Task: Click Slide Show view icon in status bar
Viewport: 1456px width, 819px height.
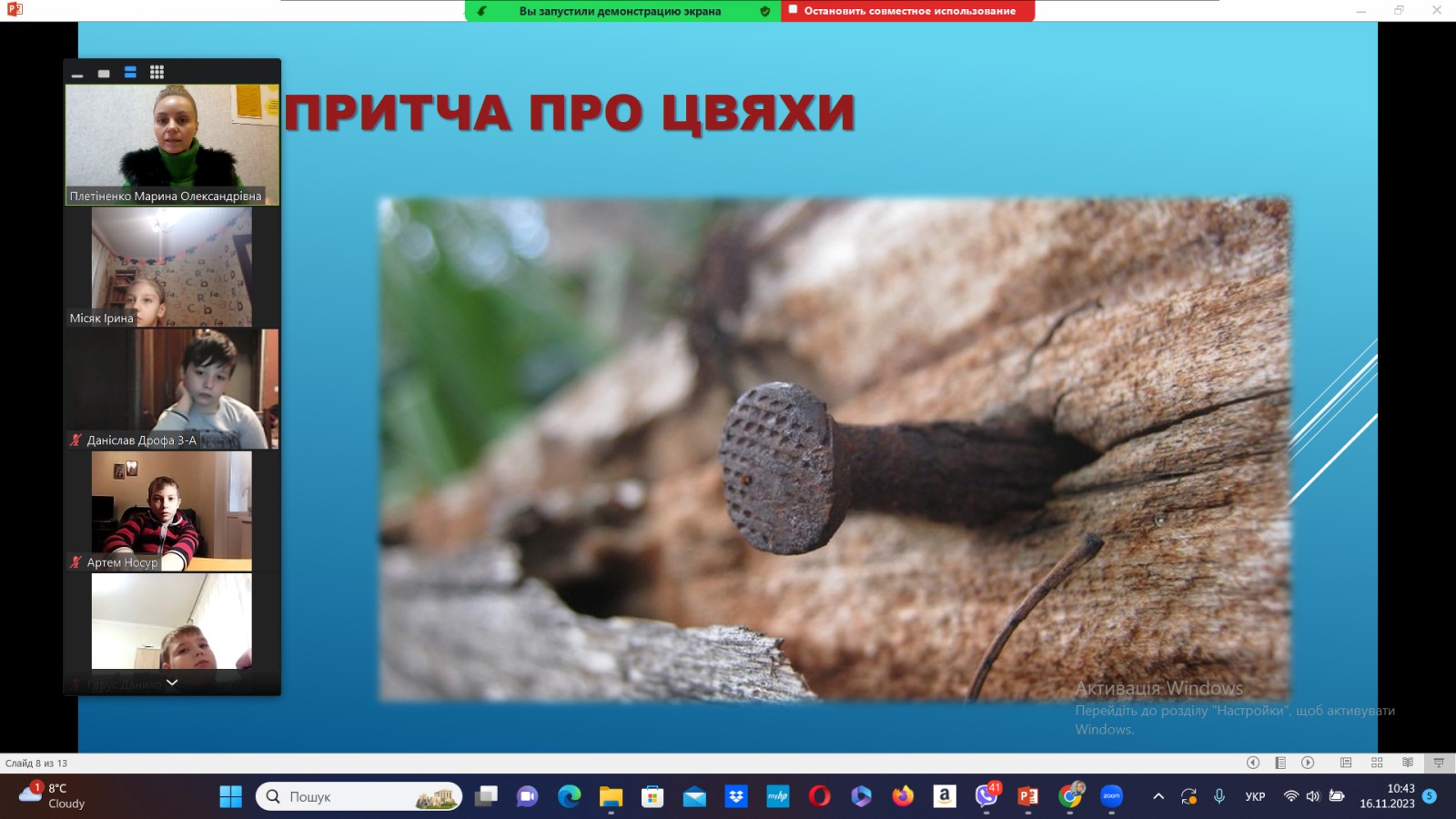Action: 1439,763
